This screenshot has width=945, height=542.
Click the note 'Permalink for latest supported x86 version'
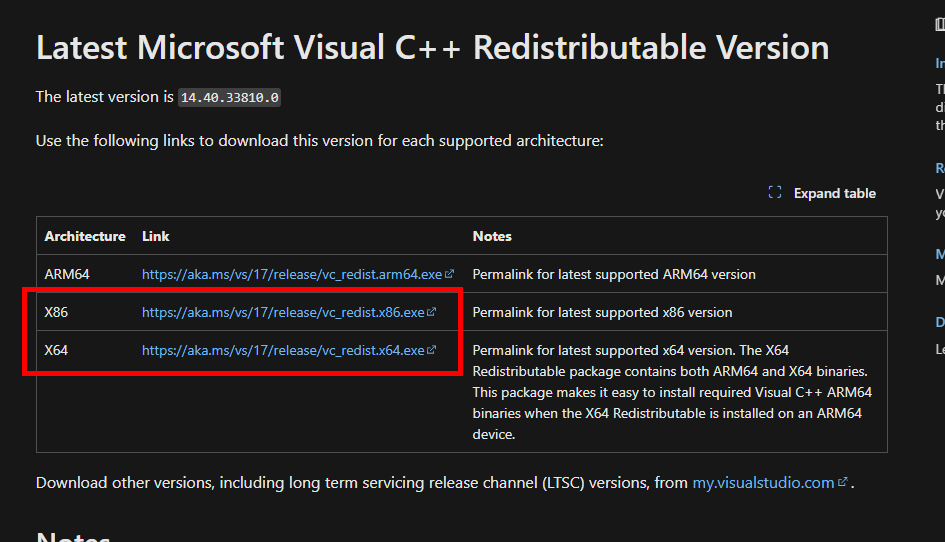click(x=602, y=312)
